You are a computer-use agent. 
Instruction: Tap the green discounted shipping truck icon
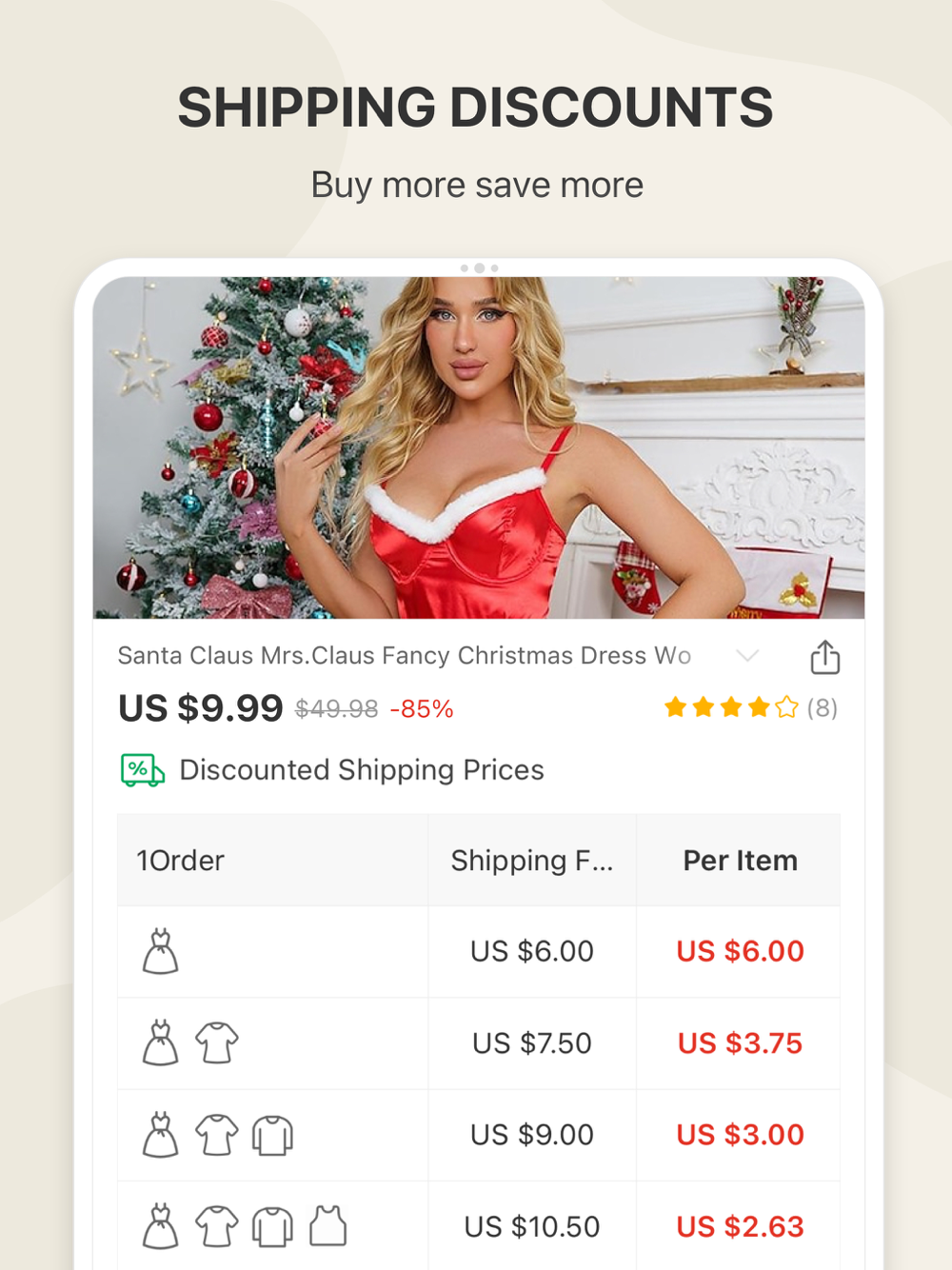tap(143, 769)
